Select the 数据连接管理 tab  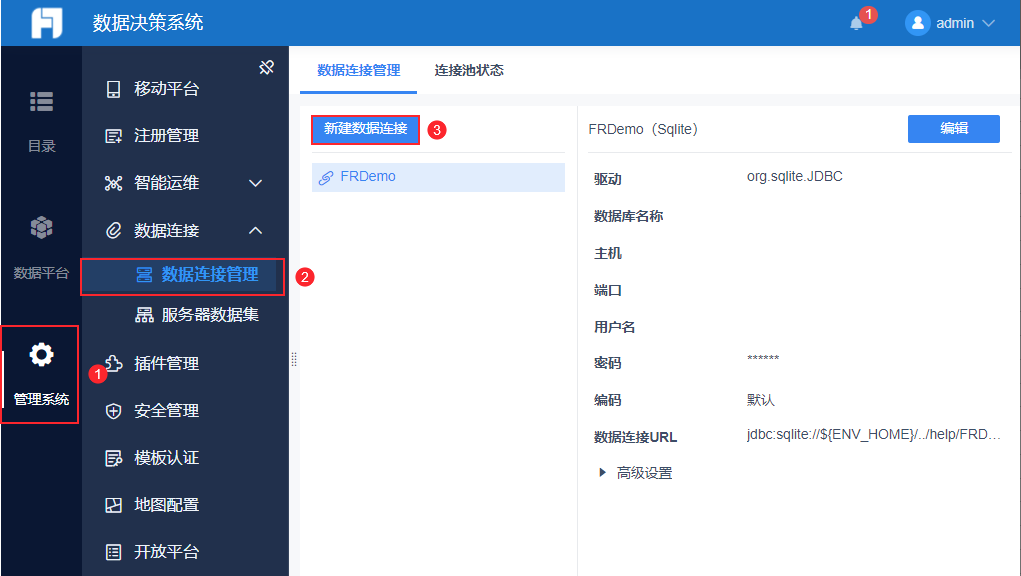pyautogui.click(x=358, y=70)
